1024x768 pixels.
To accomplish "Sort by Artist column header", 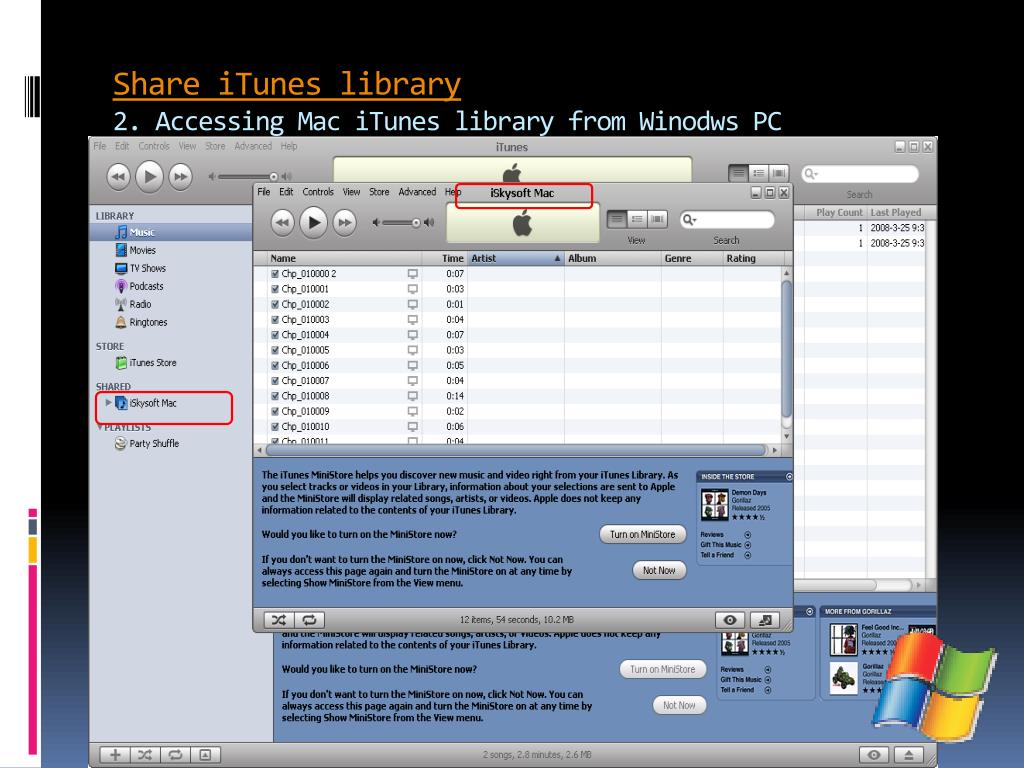I will coord(515,259).
